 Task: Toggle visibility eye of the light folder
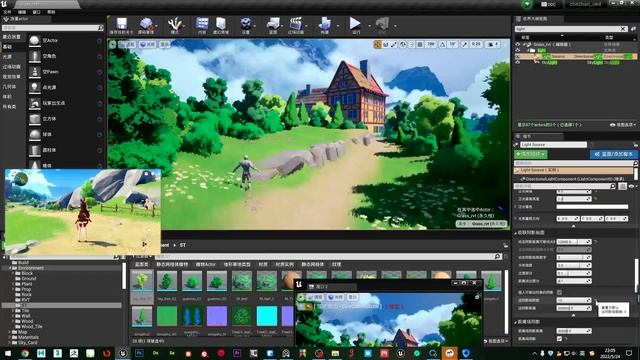(x=518, y=50)
